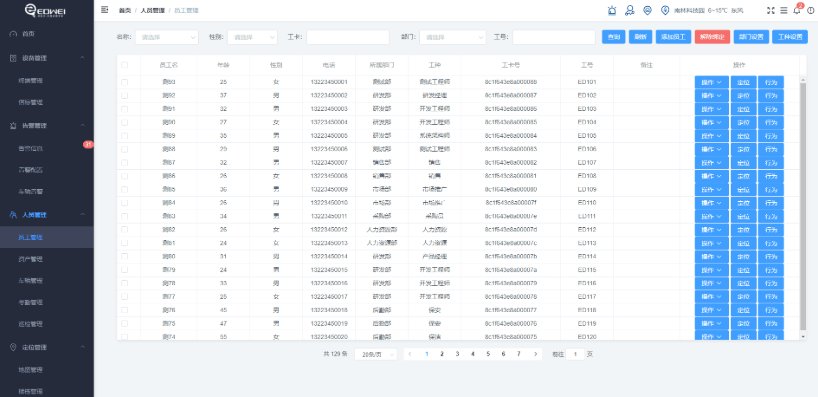
Task: Open the 操作 dropdown for row ED112
Action: [x=712, y=230]
